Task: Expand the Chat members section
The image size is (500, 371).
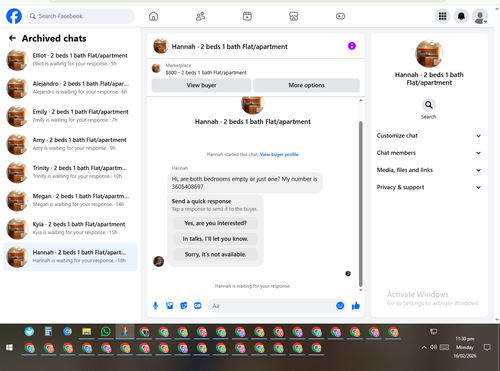Action: click(429, 153)
